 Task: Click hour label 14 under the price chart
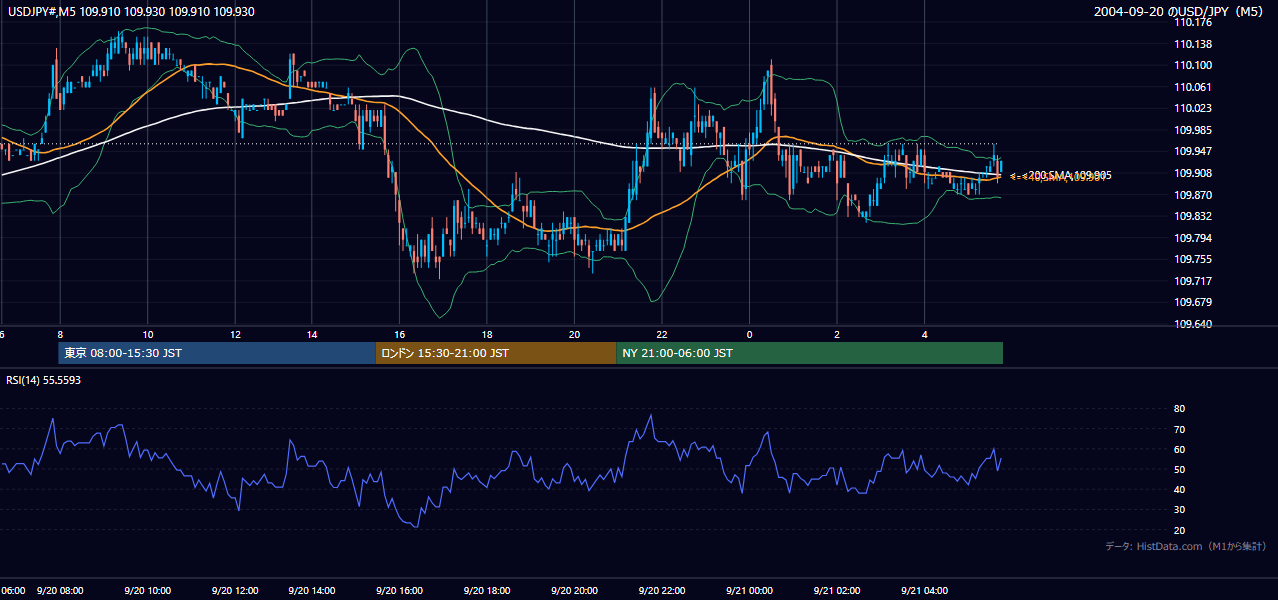point(312,333)
